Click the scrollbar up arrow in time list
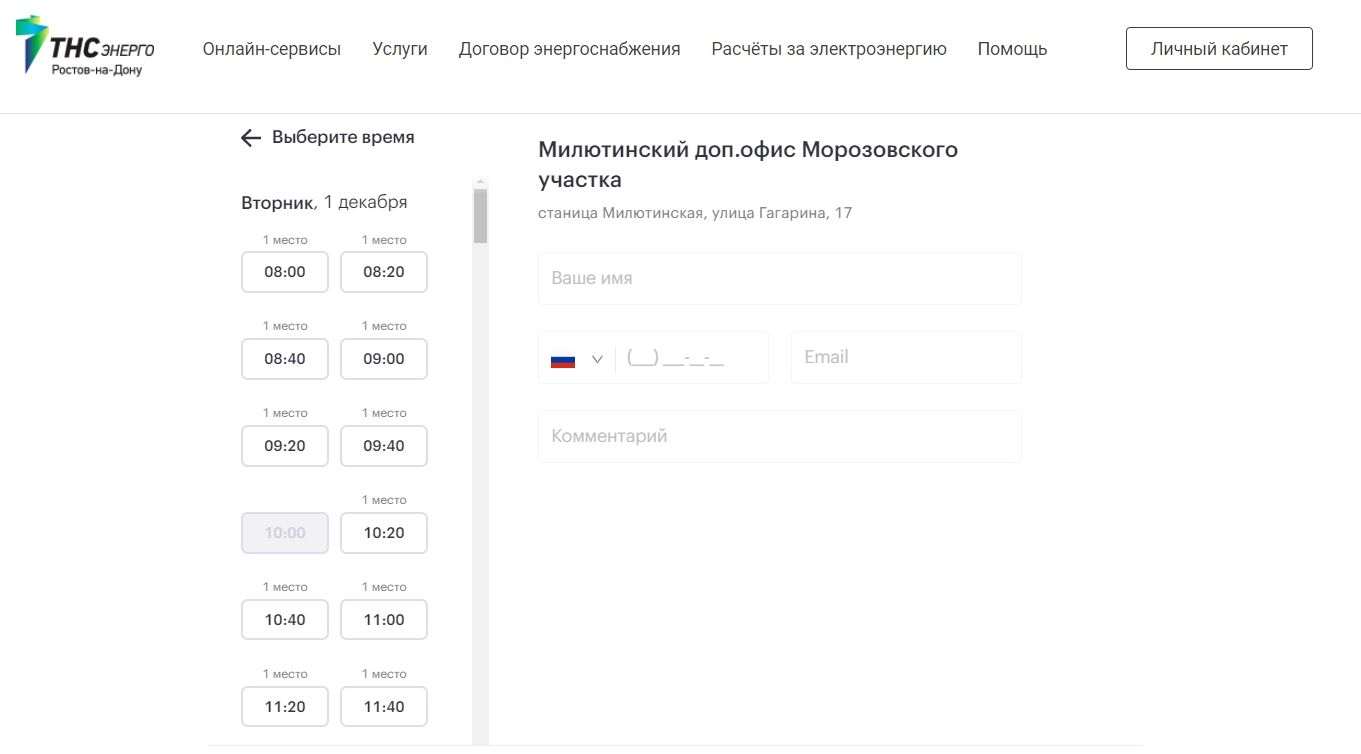 coord(480,183)
